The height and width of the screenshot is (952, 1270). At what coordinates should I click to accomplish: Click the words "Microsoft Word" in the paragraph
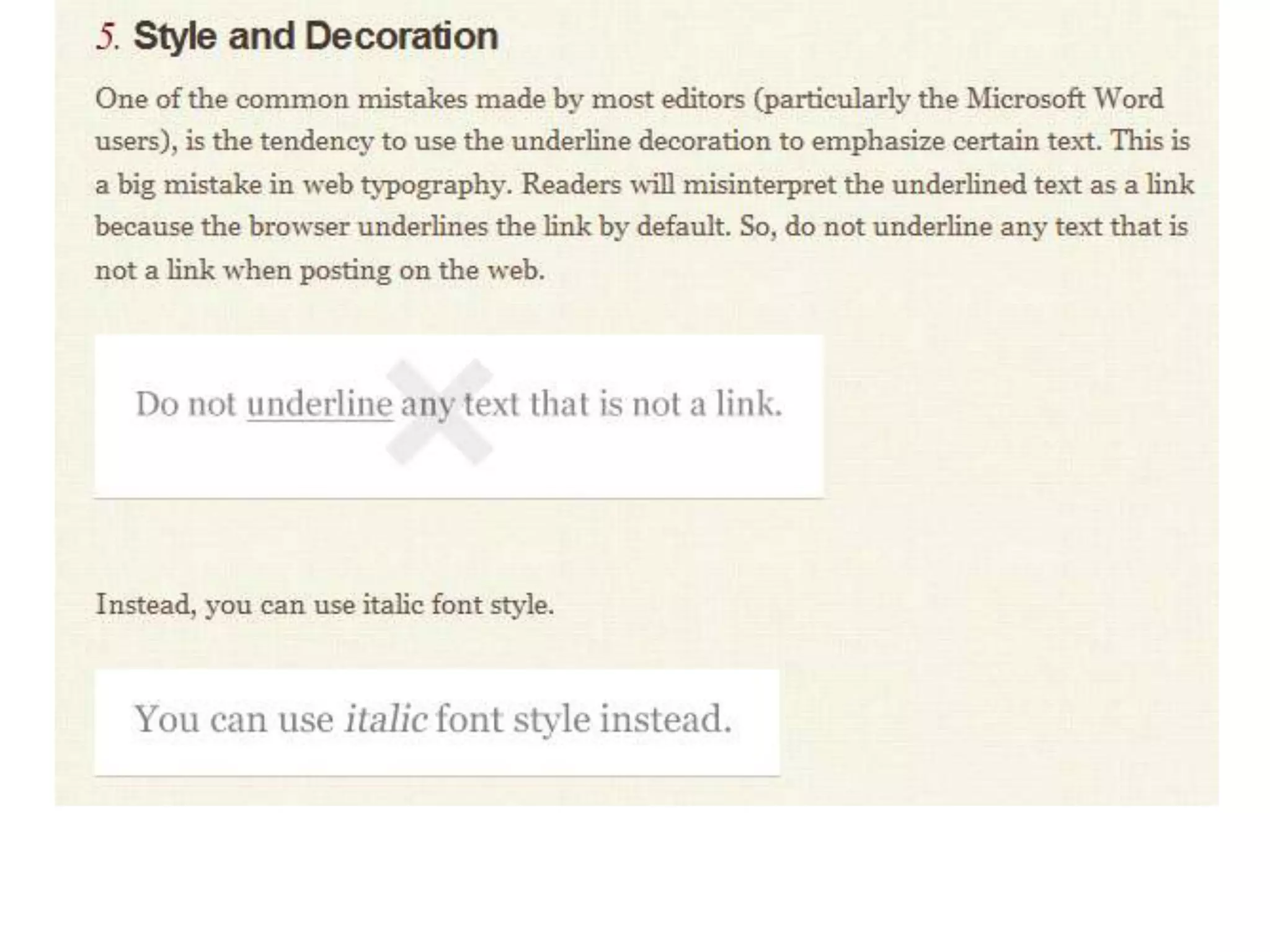point(1064,99)
